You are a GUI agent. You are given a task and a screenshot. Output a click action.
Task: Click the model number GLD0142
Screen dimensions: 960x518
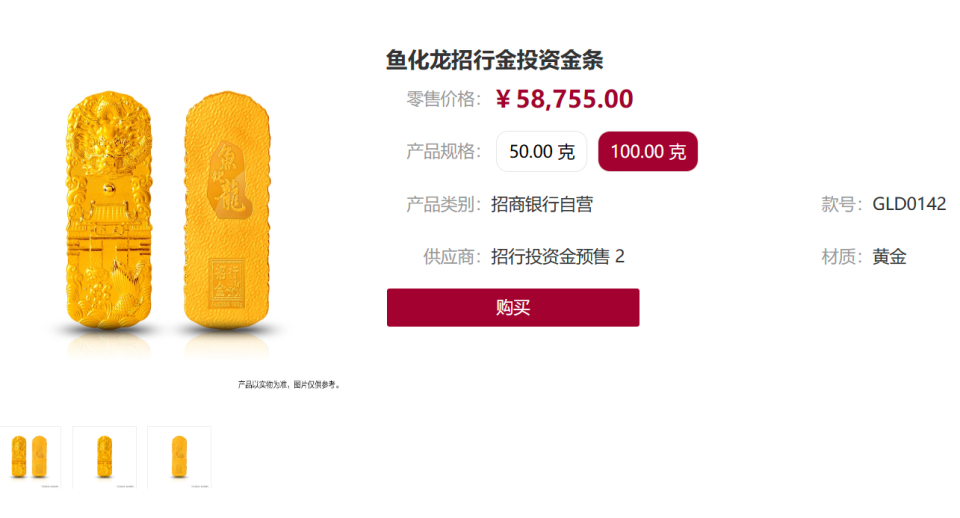(x=909, y=204)
